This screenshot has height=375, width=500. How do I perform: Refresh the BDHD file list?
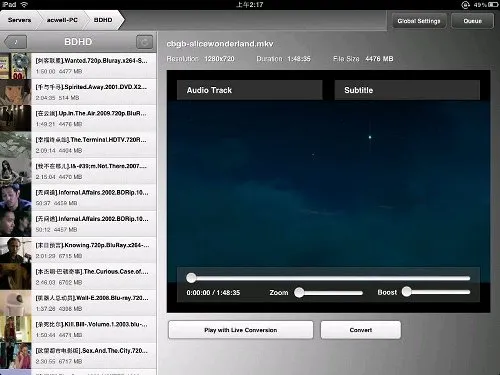144,42
